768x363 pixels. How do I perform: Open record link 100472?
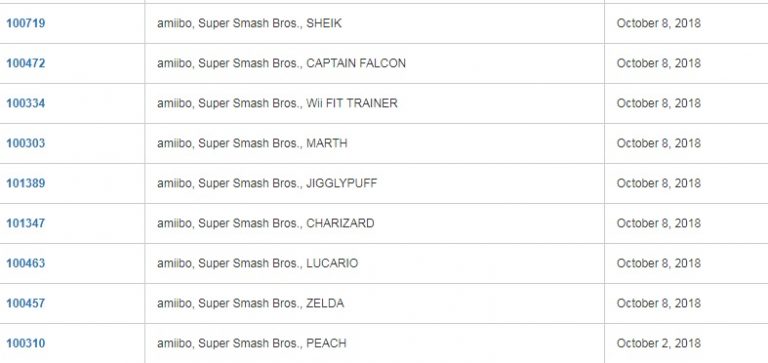click(25, 63)
